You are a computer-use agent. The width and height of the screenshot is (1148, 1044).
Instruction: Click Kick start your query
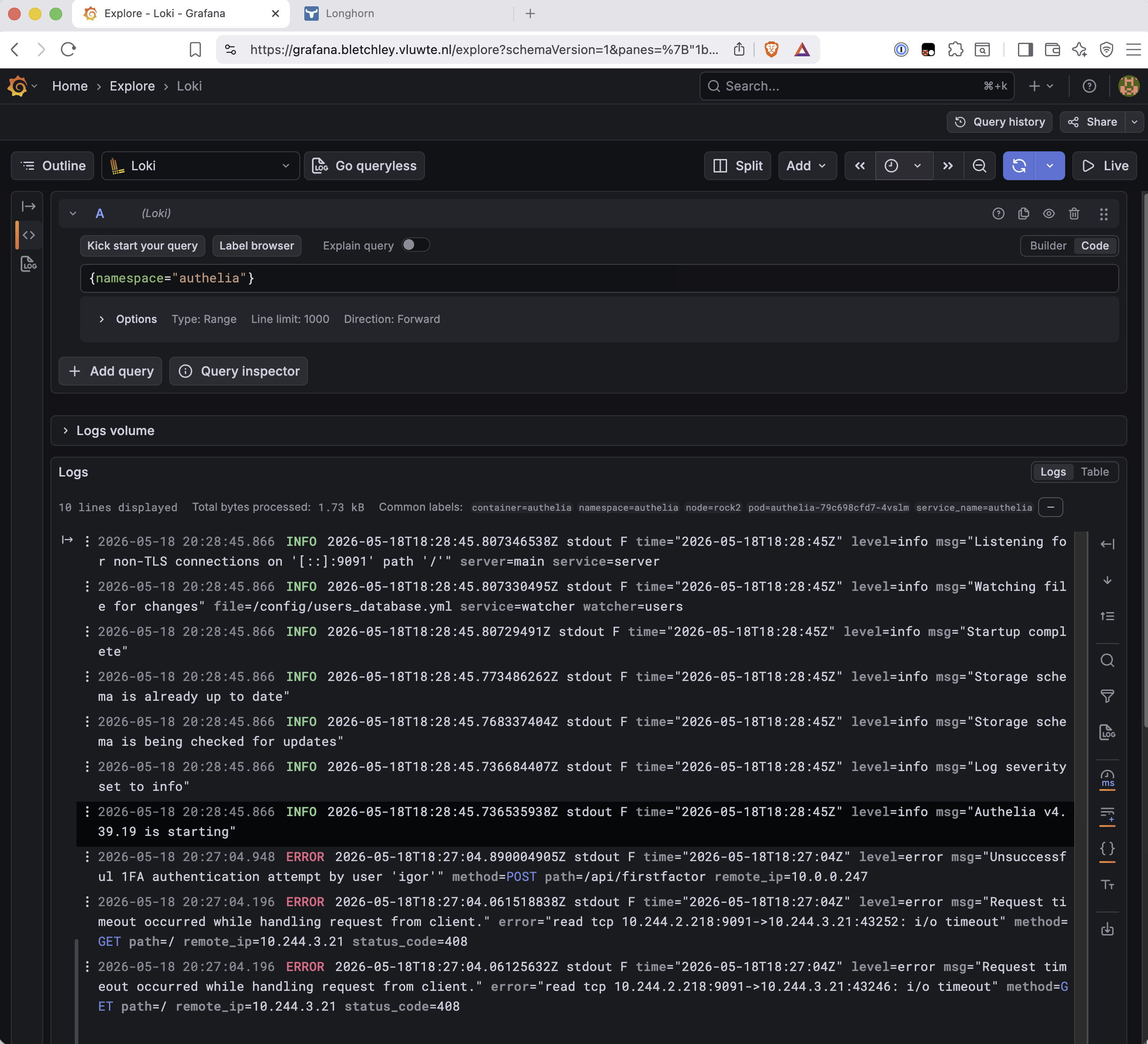tap(142, 245)
